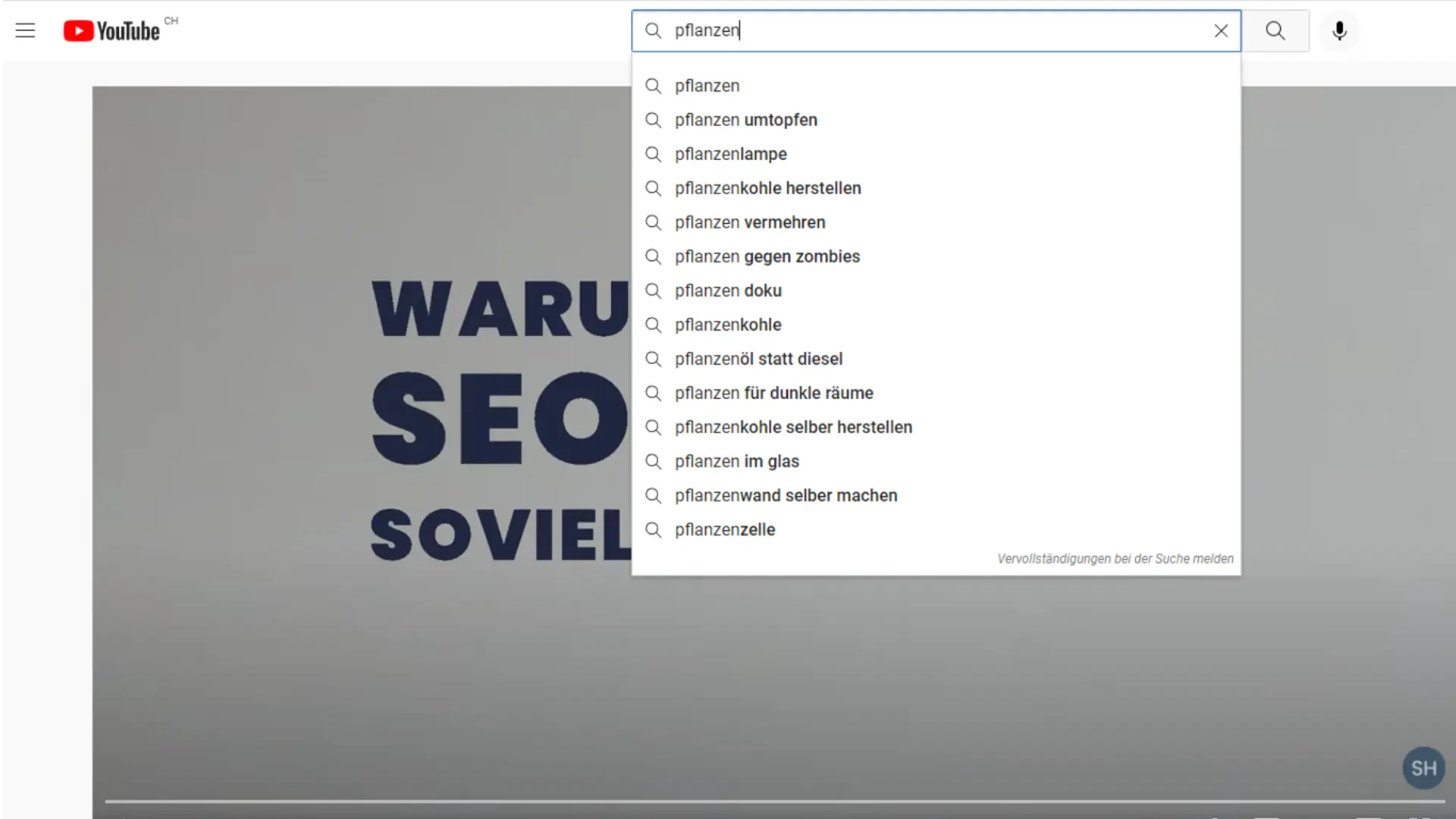1456x819 pixels.
Task: Select suggestion 'pflanzenöl statt diesel'
Action: [x=936, y=359]
